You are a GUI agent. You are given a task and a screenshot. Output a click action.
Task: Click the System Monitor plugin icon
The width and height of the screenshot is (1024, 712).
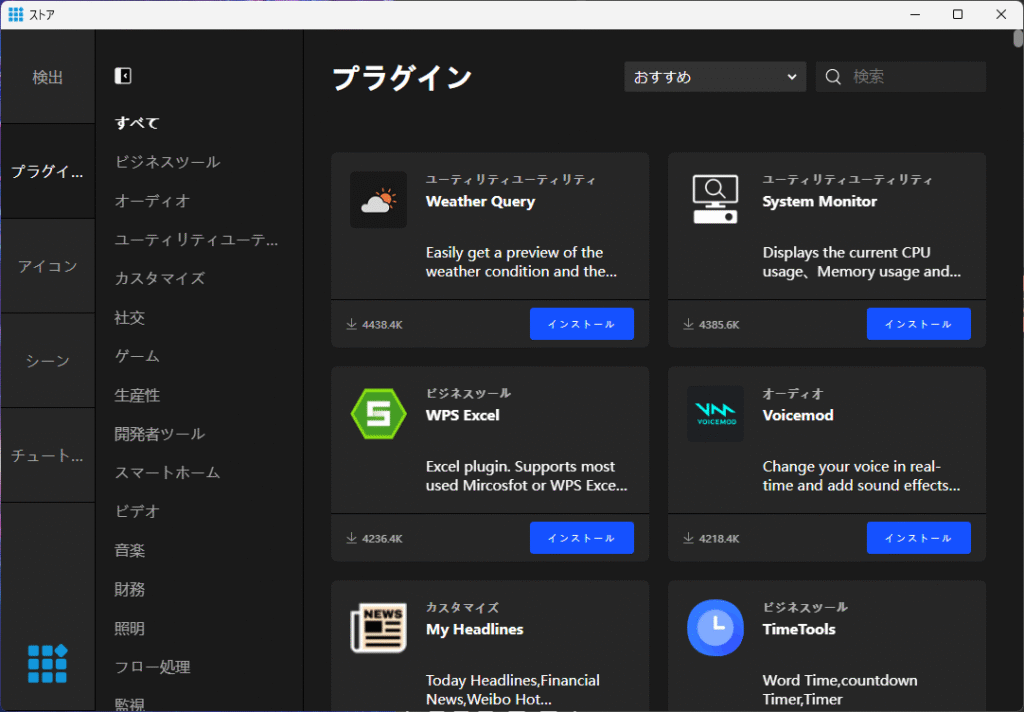pyautogui.click(x=715, y=200)
